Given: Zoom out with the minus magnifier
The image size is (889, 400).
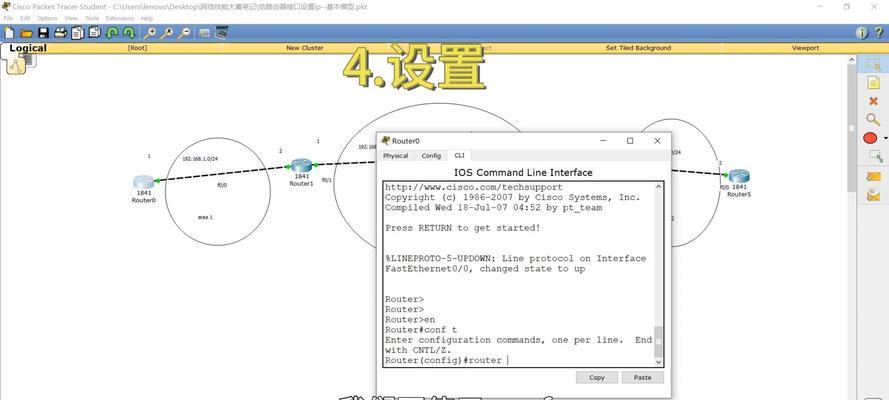Looking at the screenshot, I should coord(184,33).
